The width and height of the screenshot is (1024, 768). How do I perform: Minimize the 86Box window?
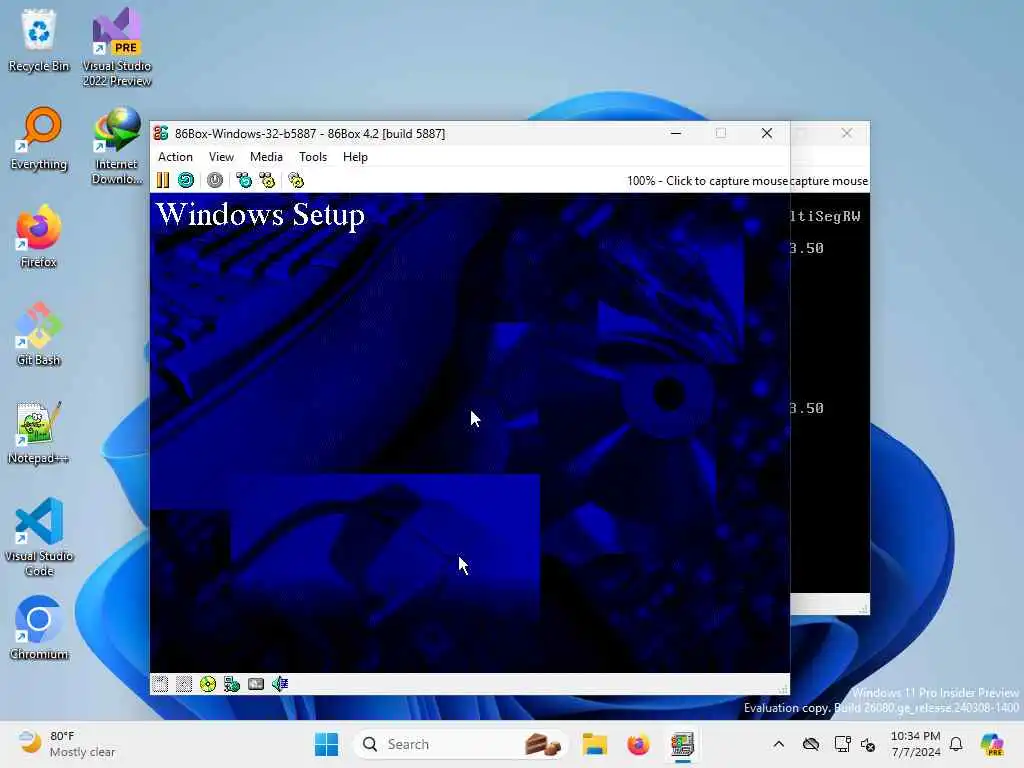tap(676, 133)
